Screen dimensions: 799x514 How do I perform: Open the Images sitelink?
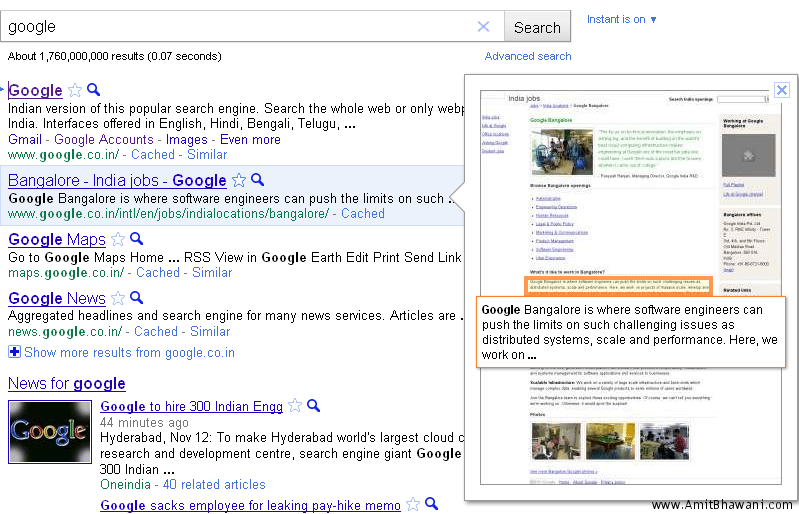pyautogui.click(x=187, y=139)
